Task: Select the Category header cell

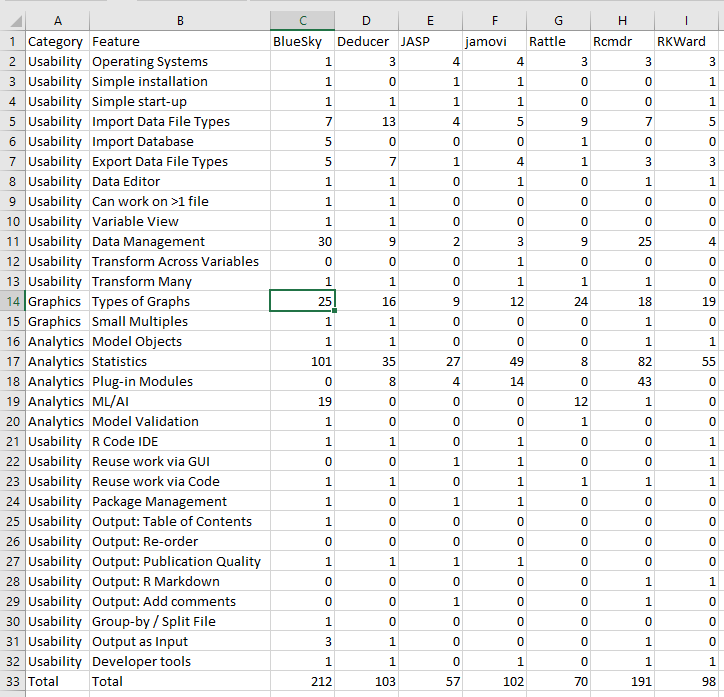Action: [56, 41]
